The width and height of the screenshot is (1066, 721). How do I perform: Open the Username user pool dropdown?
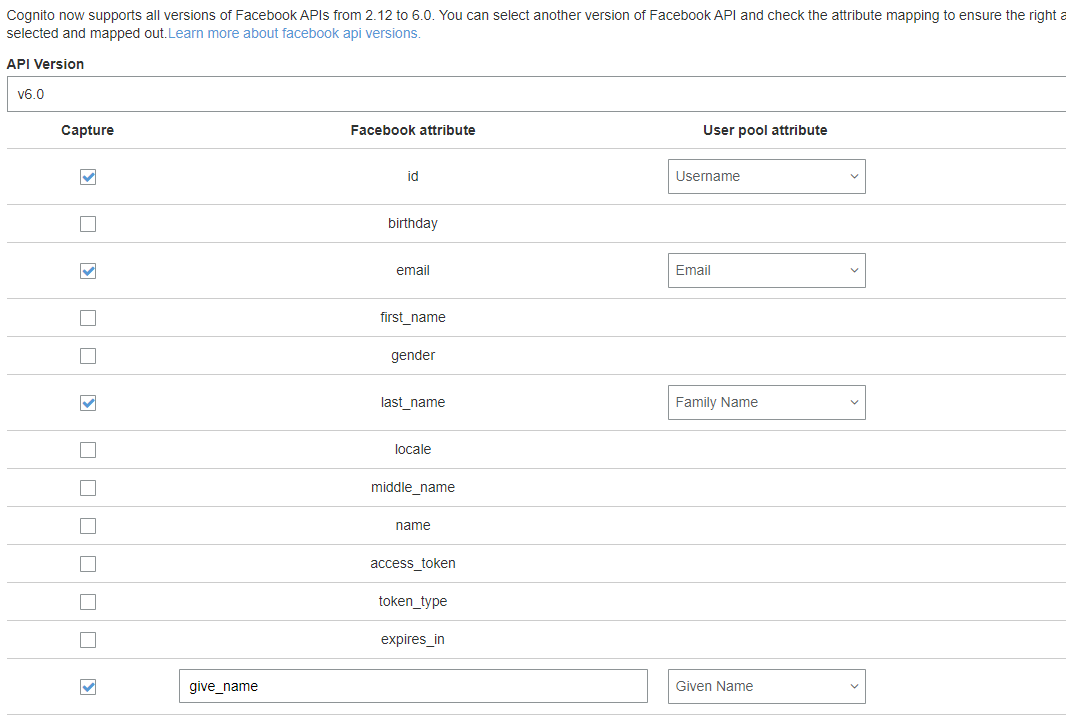click(766, 177)
